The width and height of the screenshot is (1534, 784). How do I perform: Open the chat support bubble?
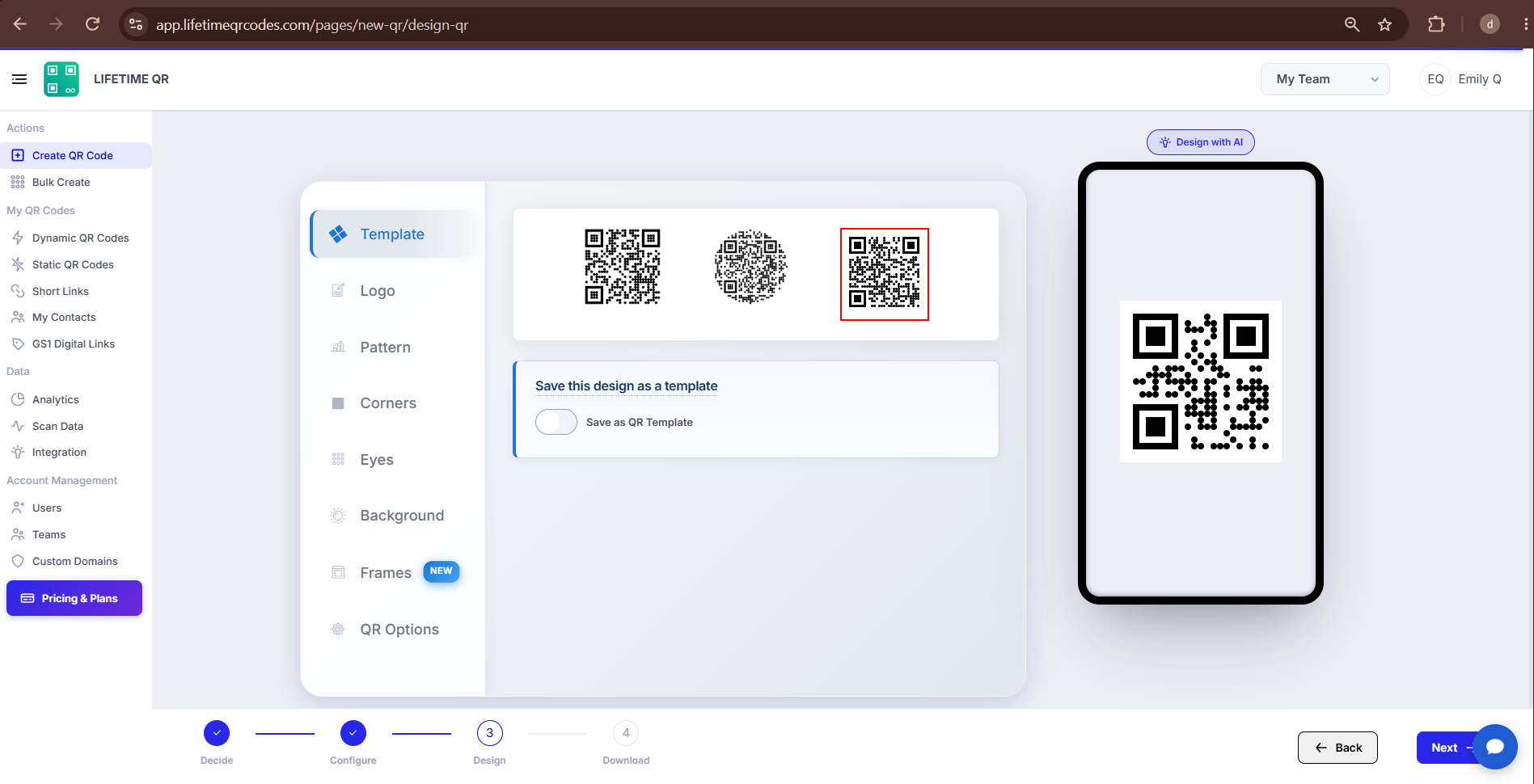point(1495,747)
